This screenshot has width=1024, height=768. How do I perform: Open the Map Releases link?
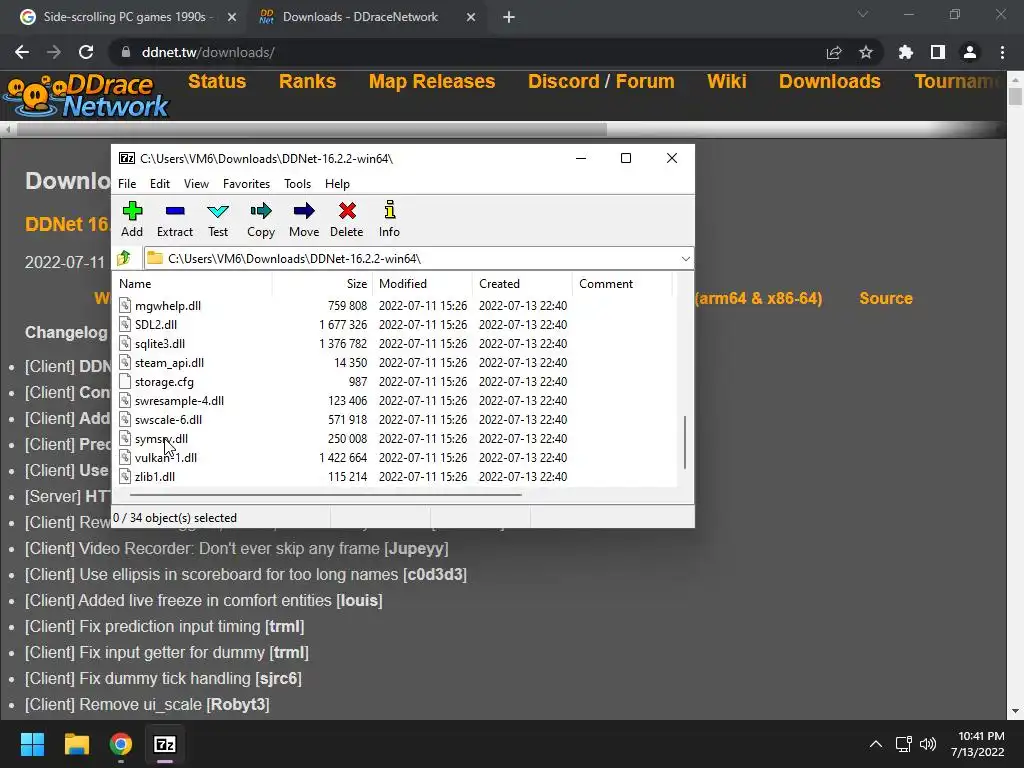(x=432, y=81)
